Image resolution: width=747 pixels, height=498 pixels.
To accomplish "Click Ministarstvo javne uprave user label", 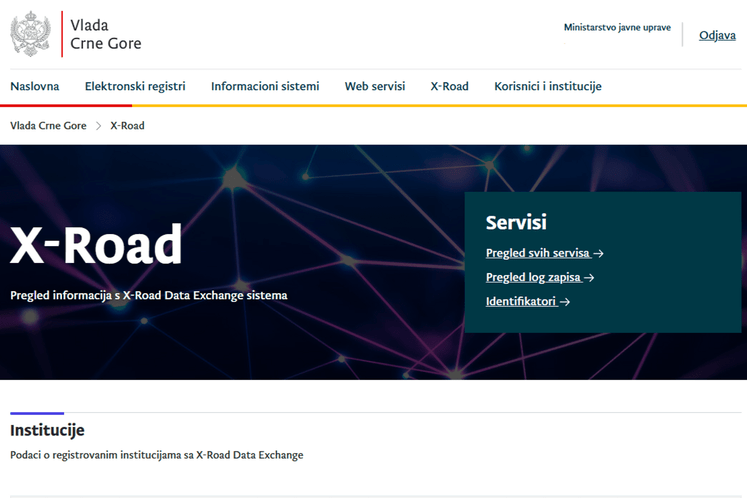I will pos(617,28).
